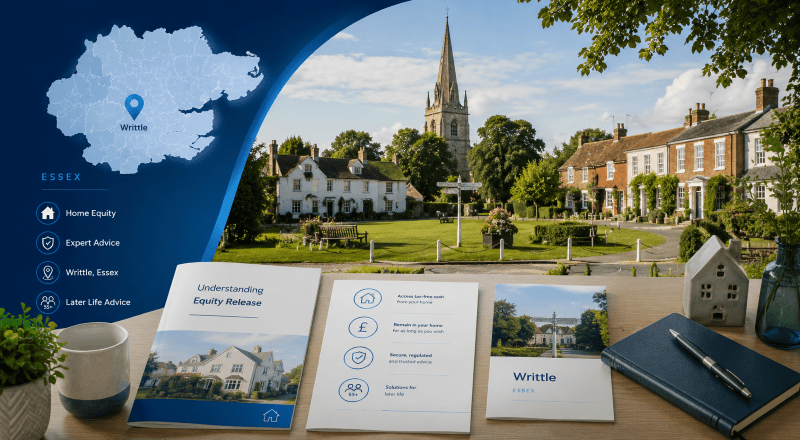Click the 55+ icon beside Solutions for later life
The height and width of the screenshot is (440, 800).
coord(354,389)
